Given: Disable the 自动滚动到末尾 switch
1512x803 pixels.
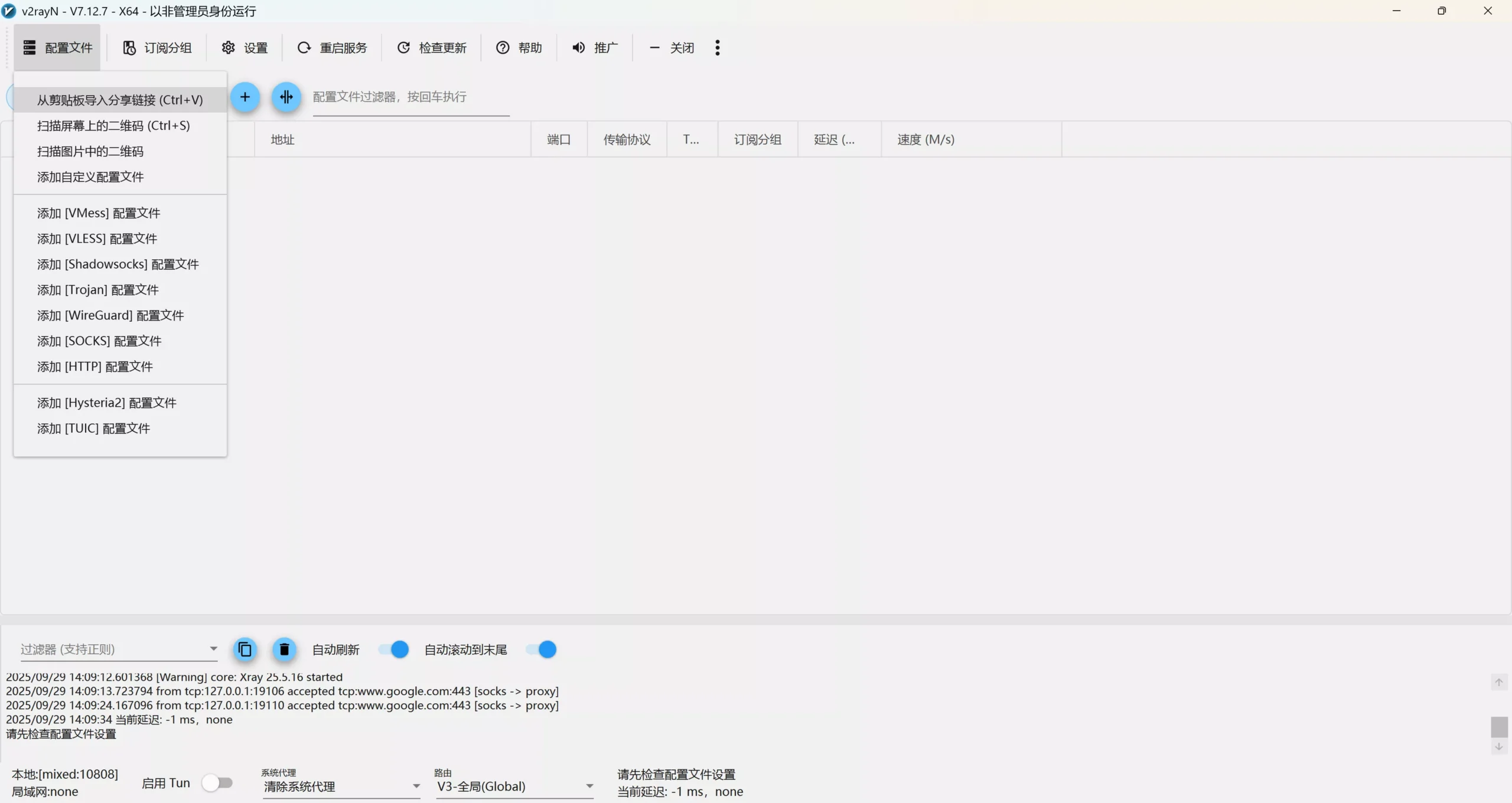Looking at the screenshot, I should (x=542, y=650).
